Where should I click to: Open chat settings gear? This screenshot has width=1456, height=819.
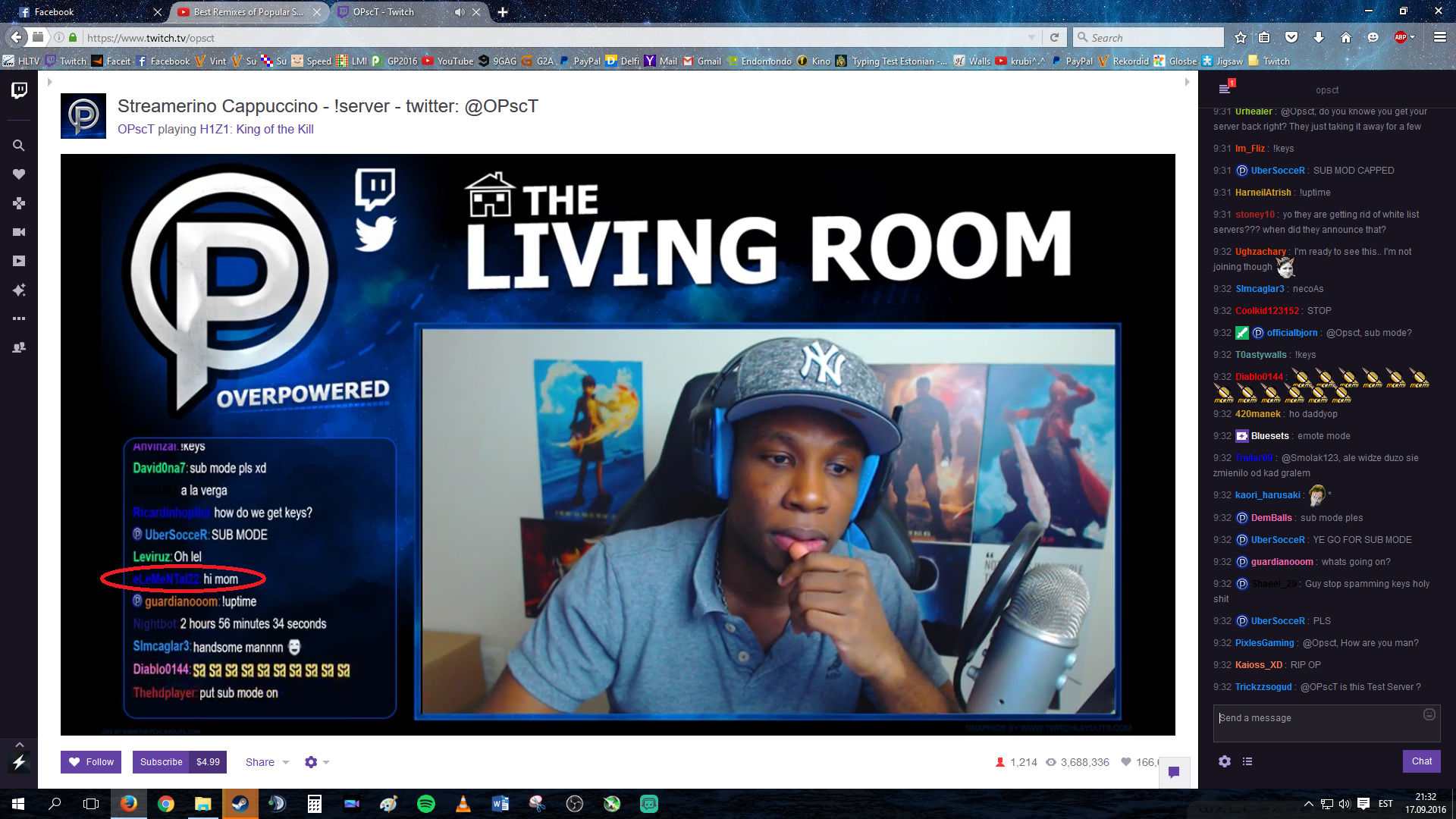[x=1225, y=761]
